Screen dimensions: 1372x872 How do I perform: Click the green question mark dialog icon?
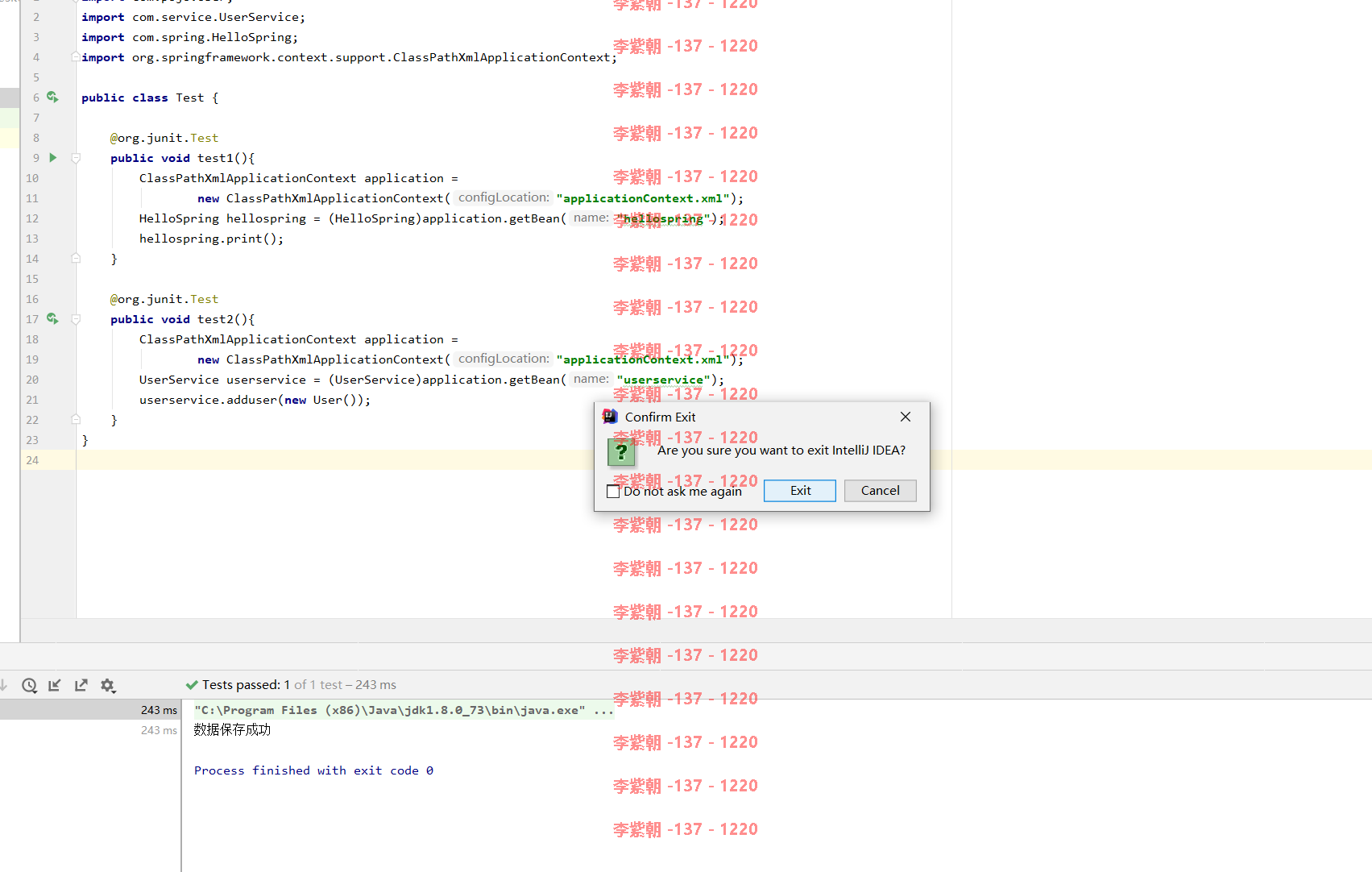coord(621,452)
